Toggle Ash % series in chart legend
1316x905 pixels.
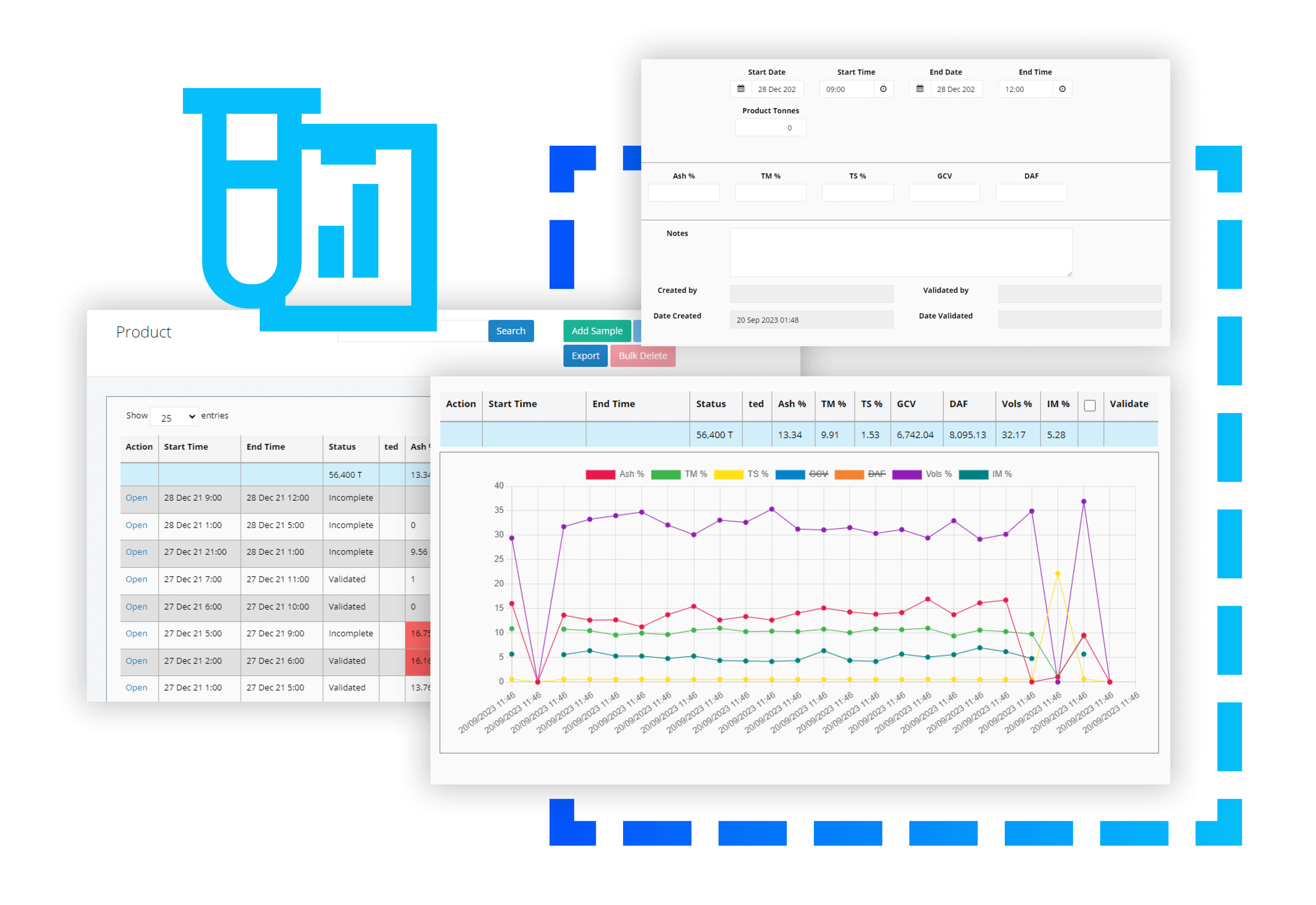tap(615, 474)
